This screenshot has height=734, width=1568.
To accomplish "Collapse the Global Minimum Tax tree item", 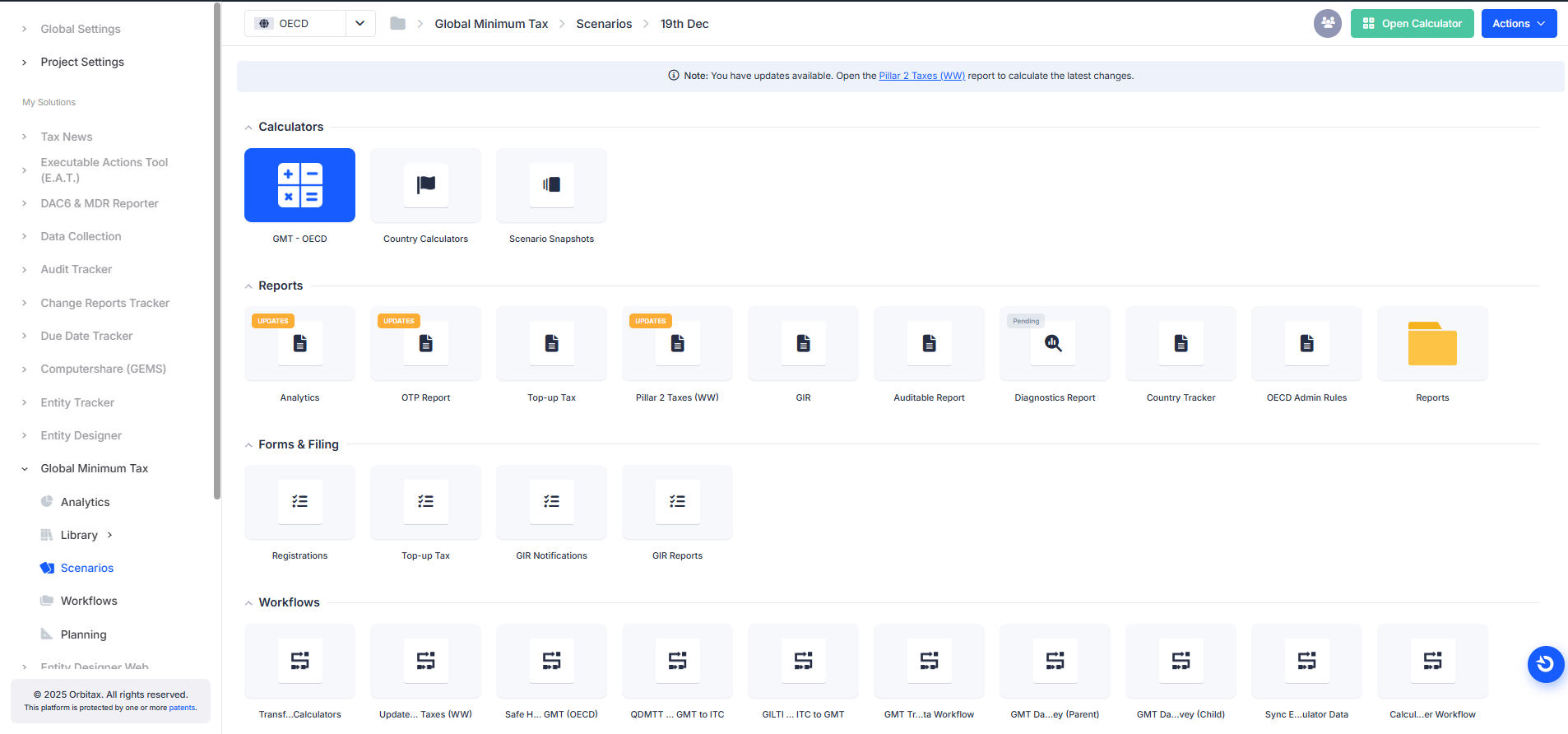I will [25, 469].
